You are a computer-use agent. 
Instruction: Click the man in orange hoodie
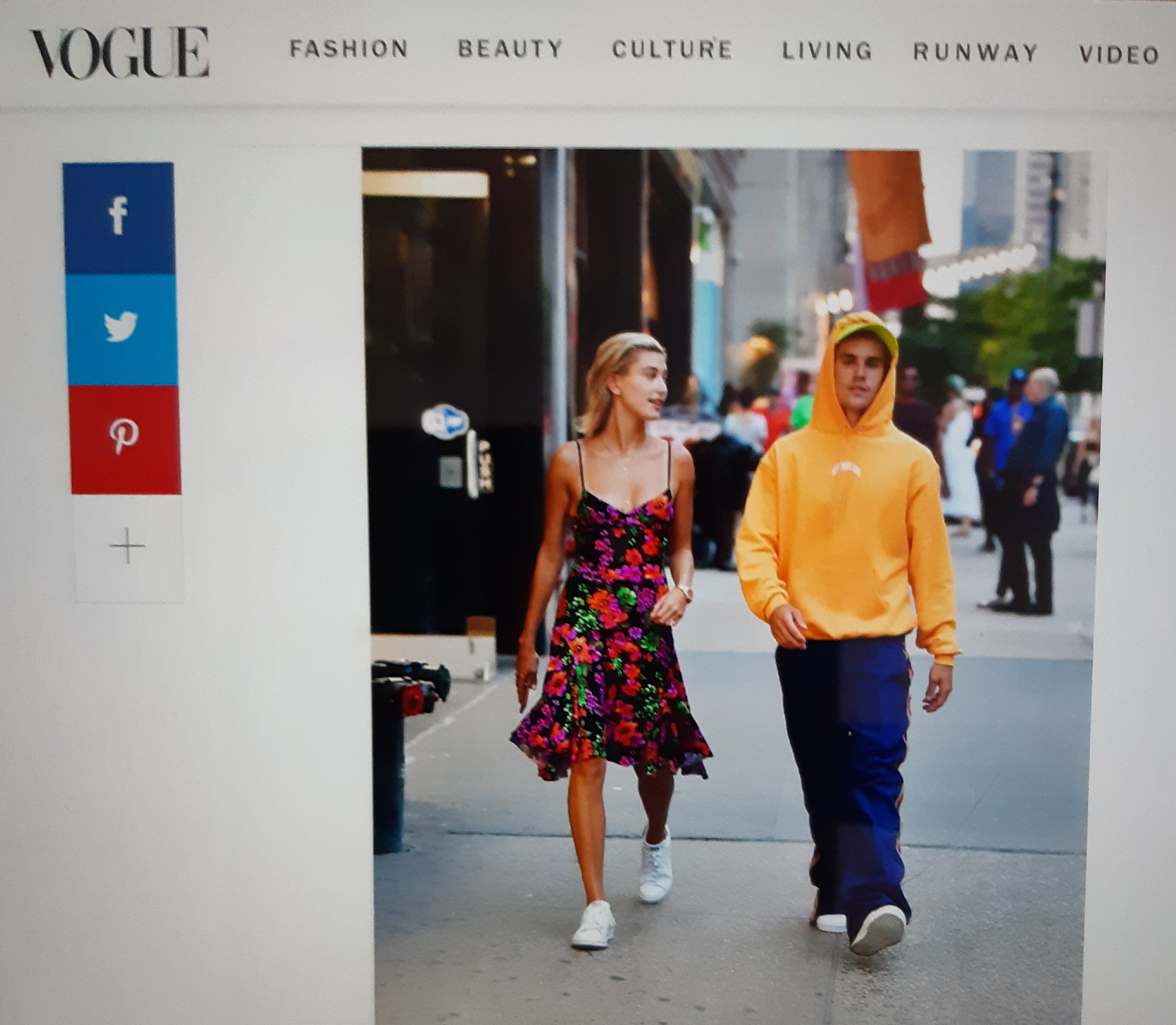[846, 544]
